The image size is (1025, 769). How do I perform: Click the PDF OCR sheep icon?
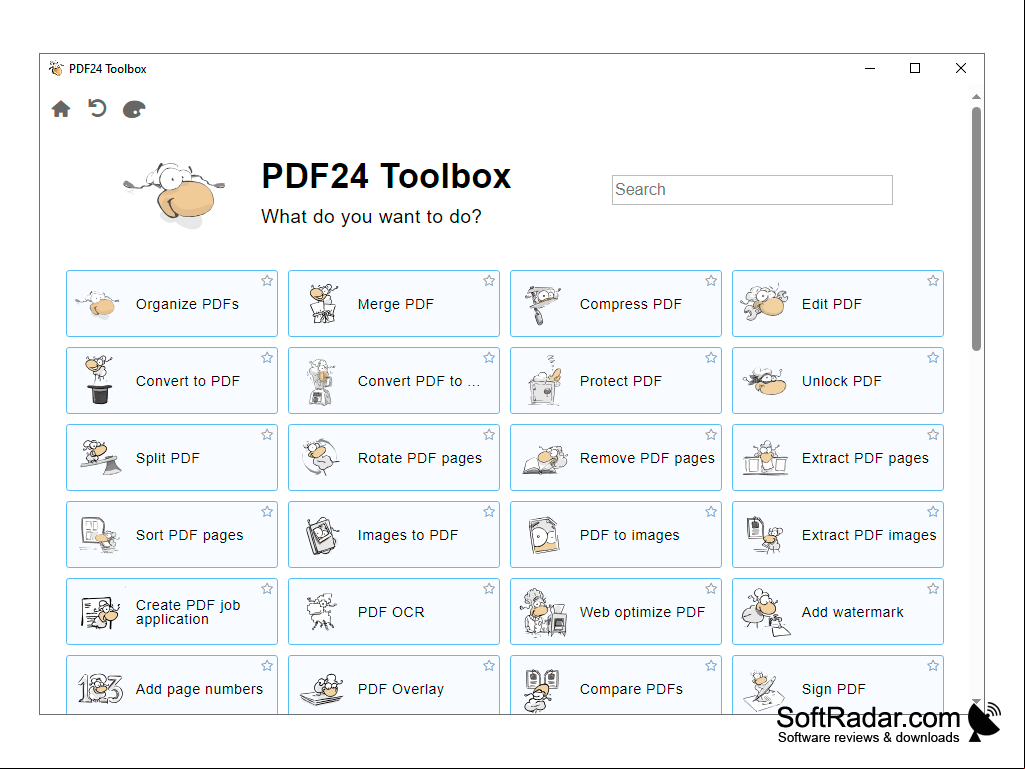(x=321, y=611)
